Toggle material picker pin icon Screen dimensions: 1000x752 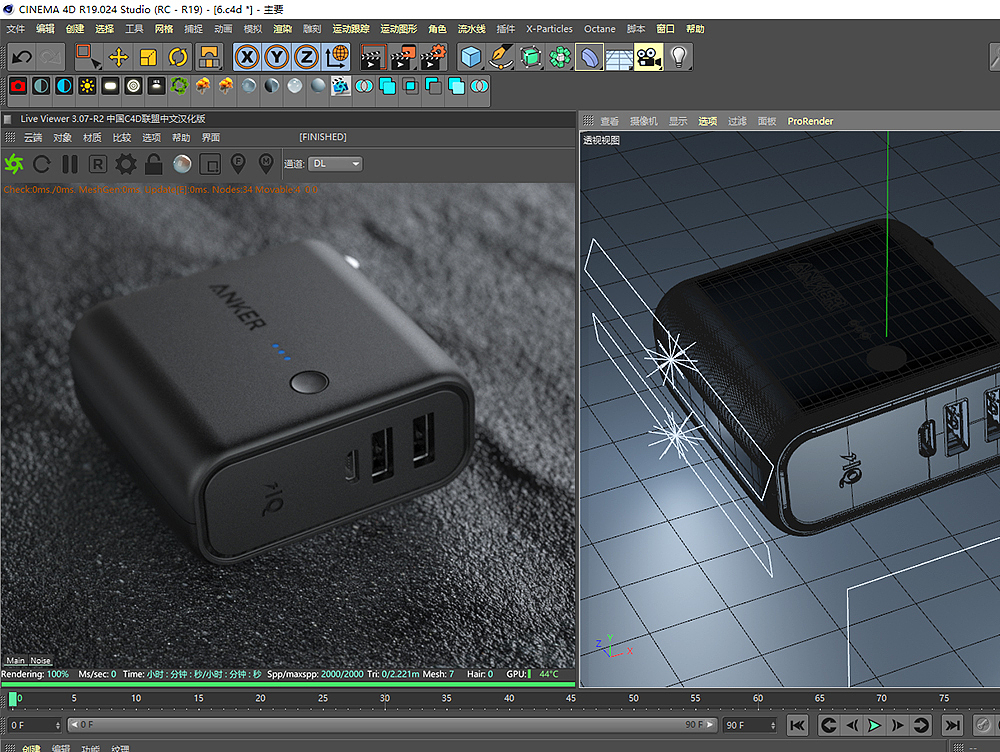[x=266, y=164]
